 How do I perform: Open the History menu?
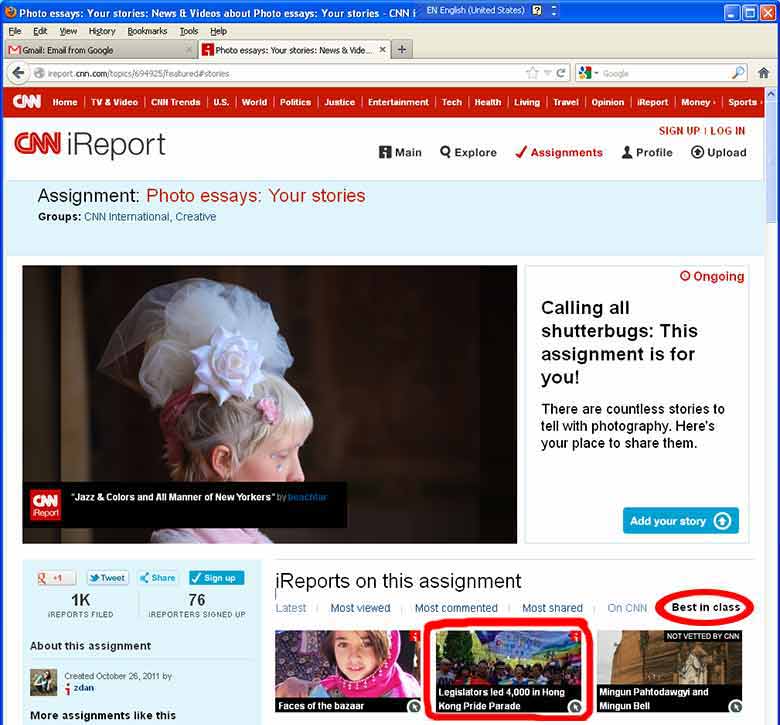[x=102, y=31]
